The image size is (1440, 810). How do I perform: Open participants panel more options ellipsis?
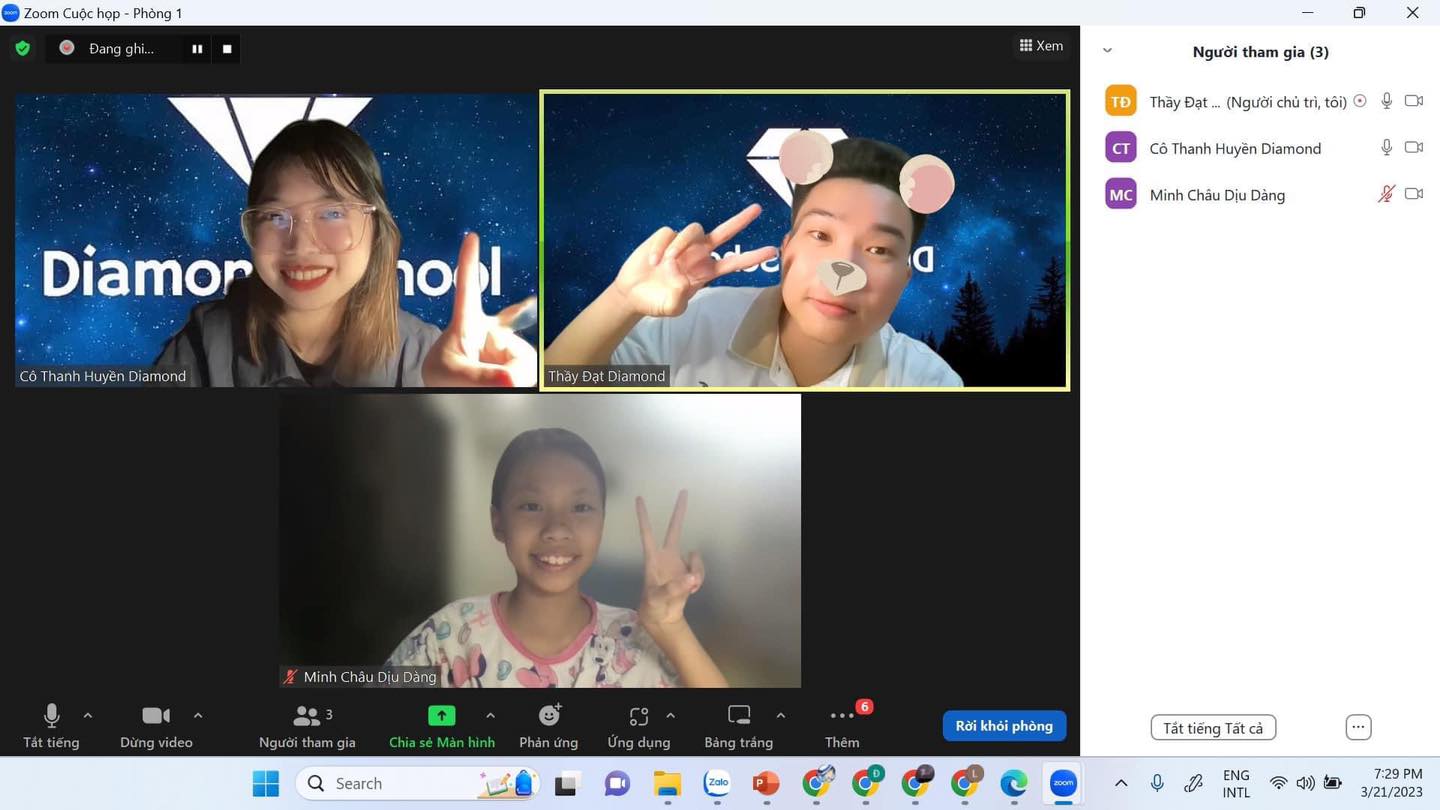click(1357, 728)
